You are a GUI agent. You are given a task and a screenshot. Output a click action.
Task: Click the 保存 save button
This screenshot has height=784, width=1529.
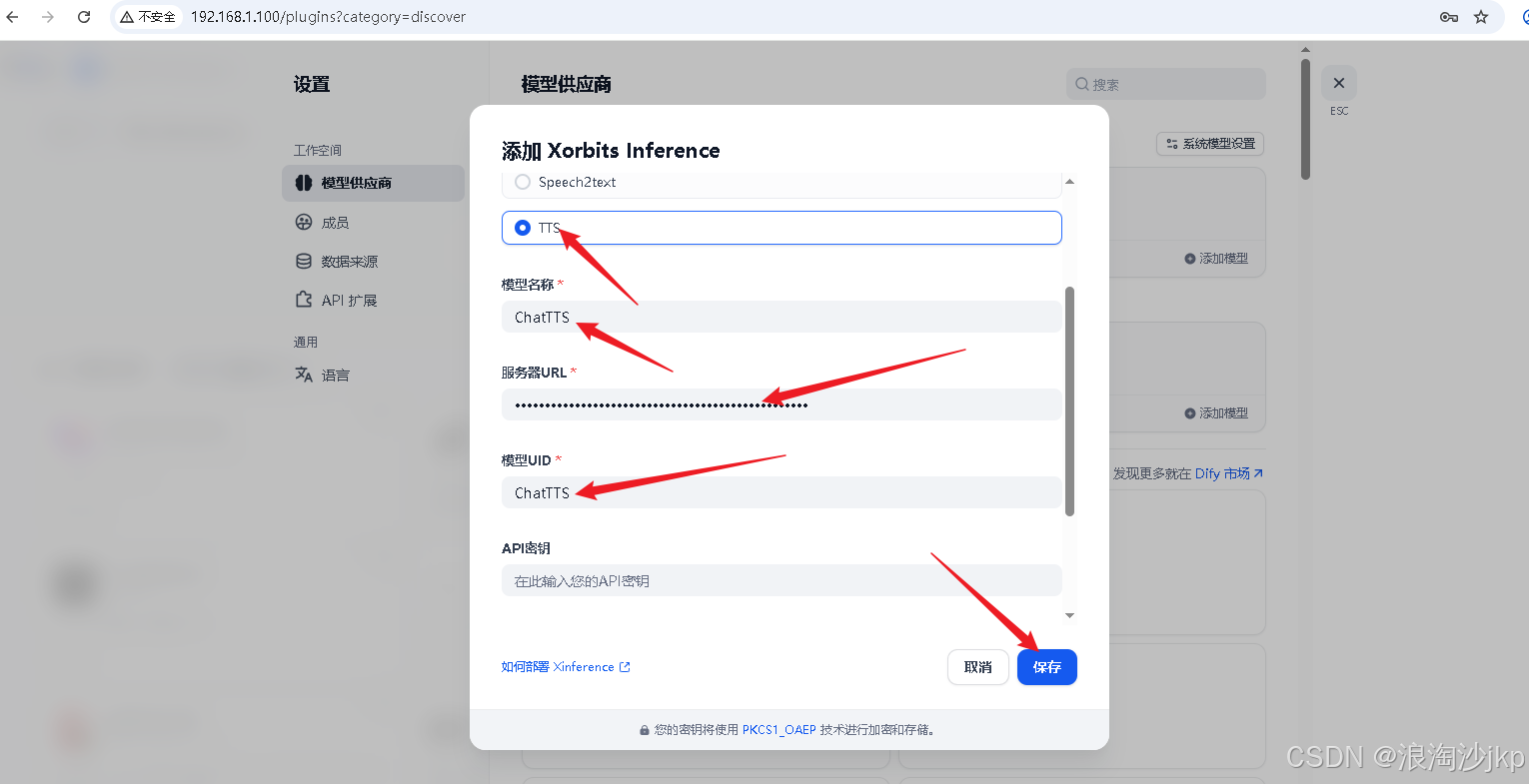pyautogui.click(x=1047, y=667)
